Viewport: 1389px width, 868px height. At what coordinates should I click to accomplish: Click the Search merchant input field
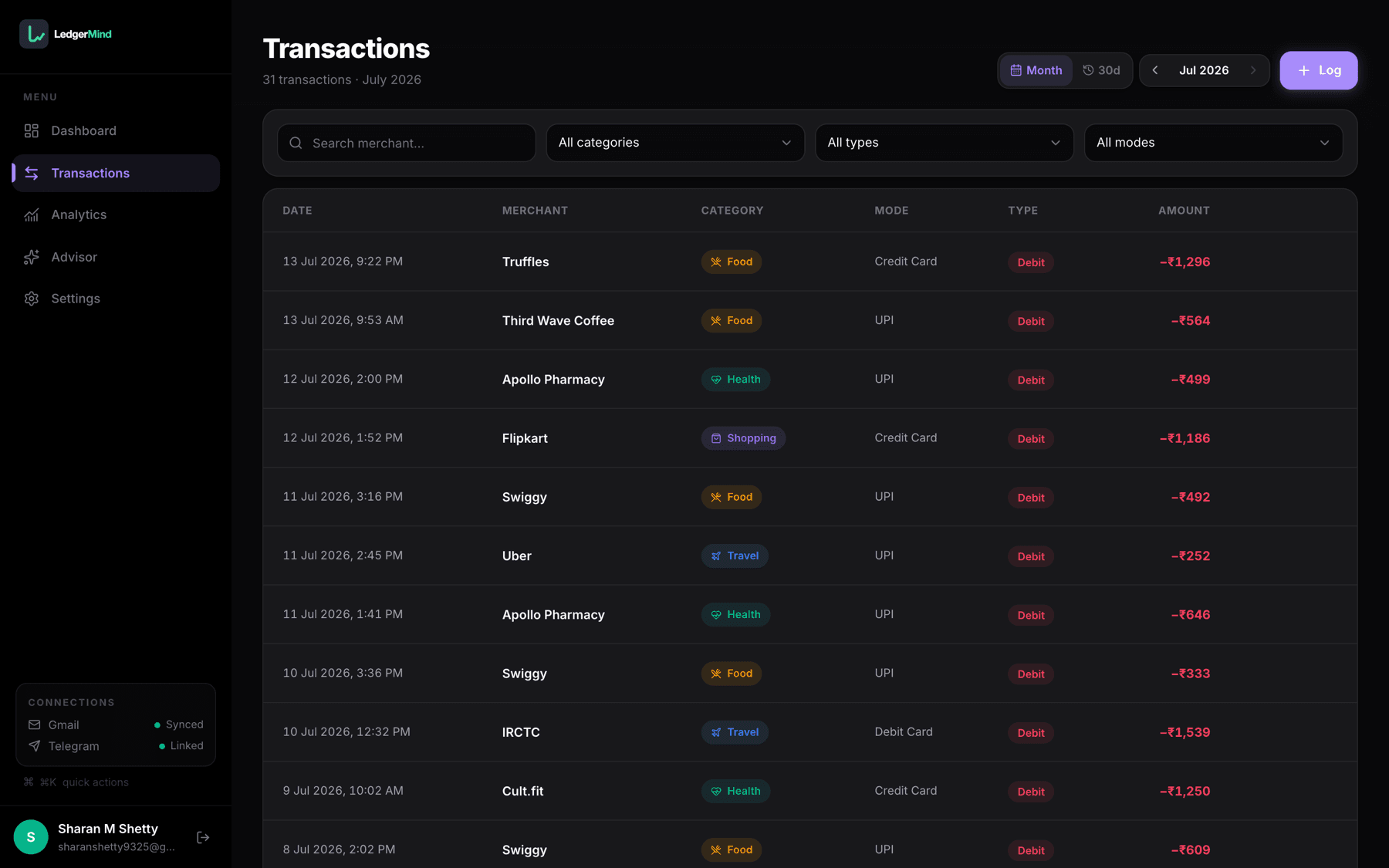(x=407, y=143)
